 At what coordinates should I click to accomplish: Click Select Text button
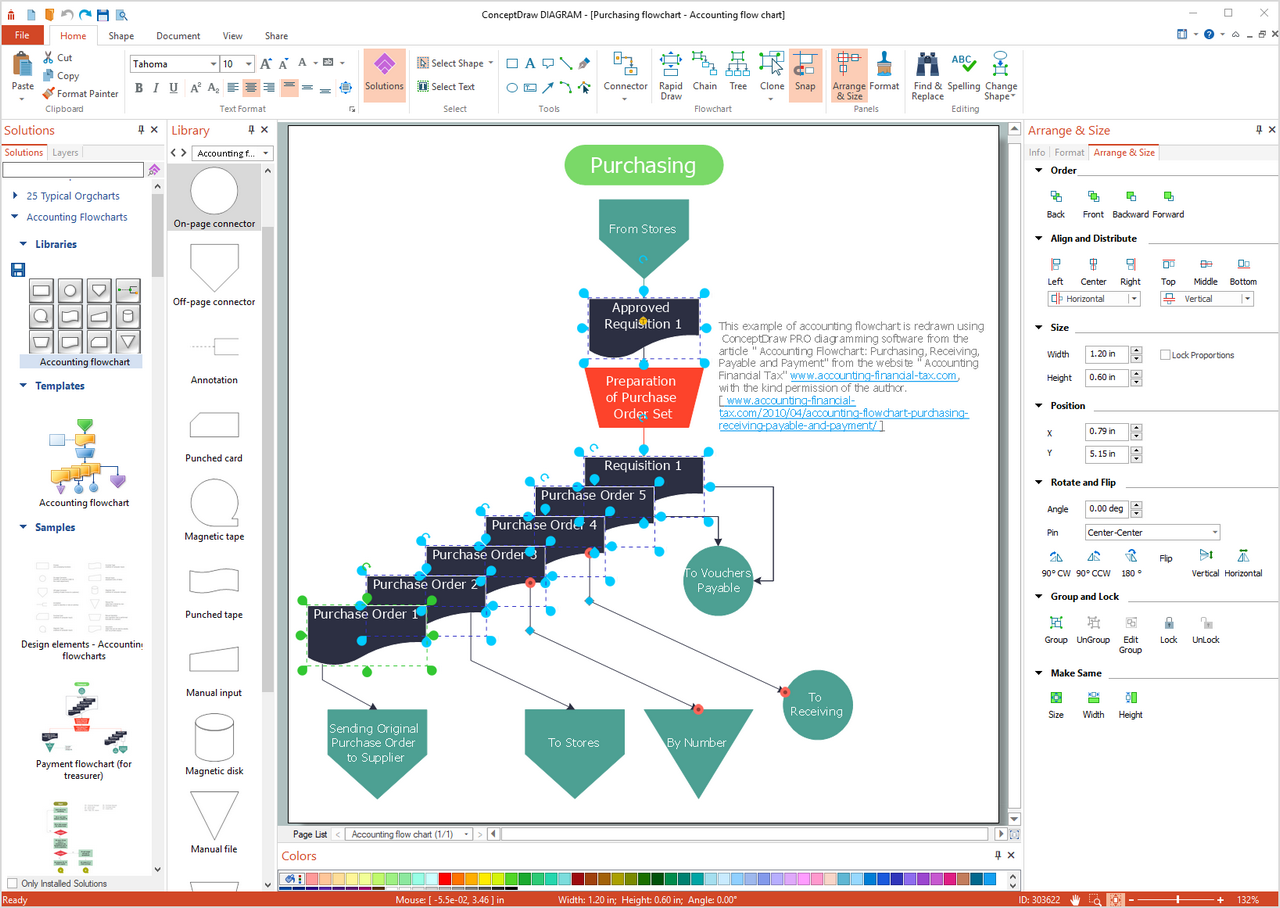click(446, 87)
